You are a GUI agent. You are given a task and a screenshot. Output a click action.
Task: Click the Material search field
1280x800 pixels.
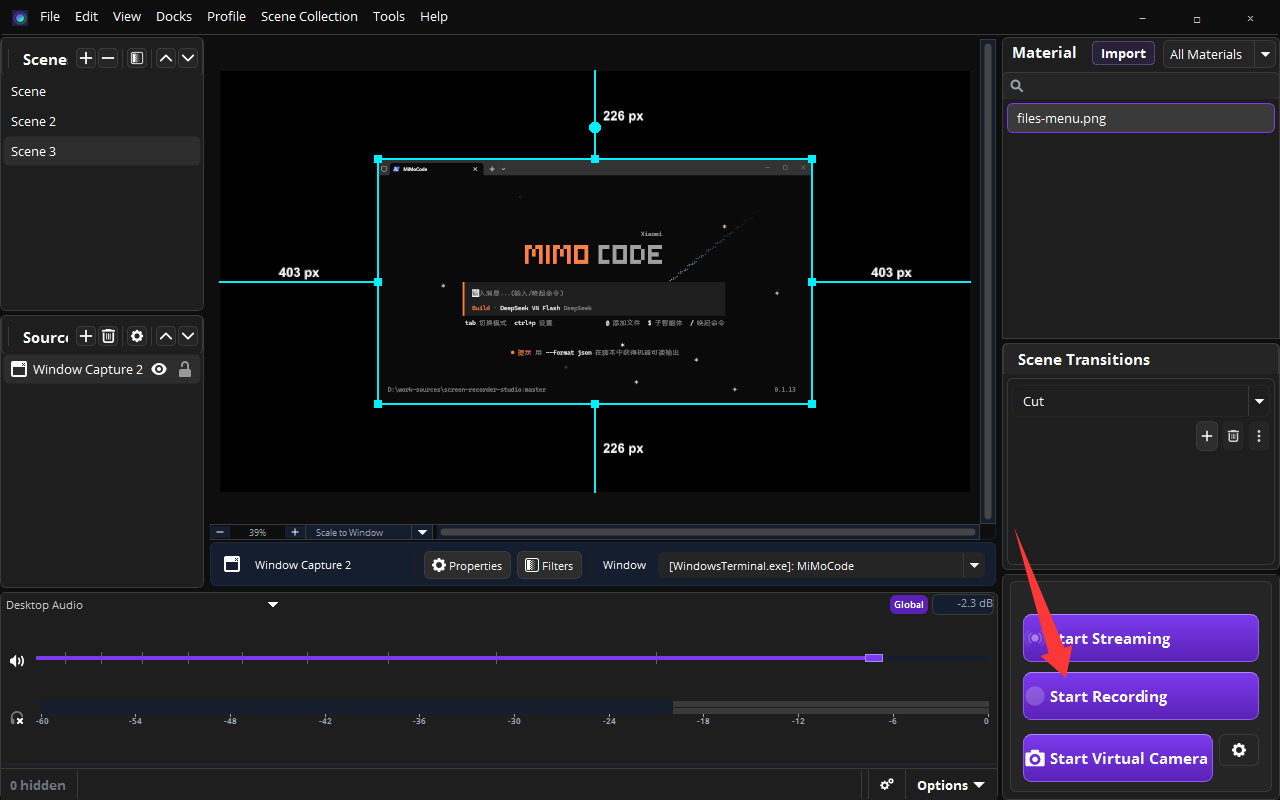coord(1141,86)
